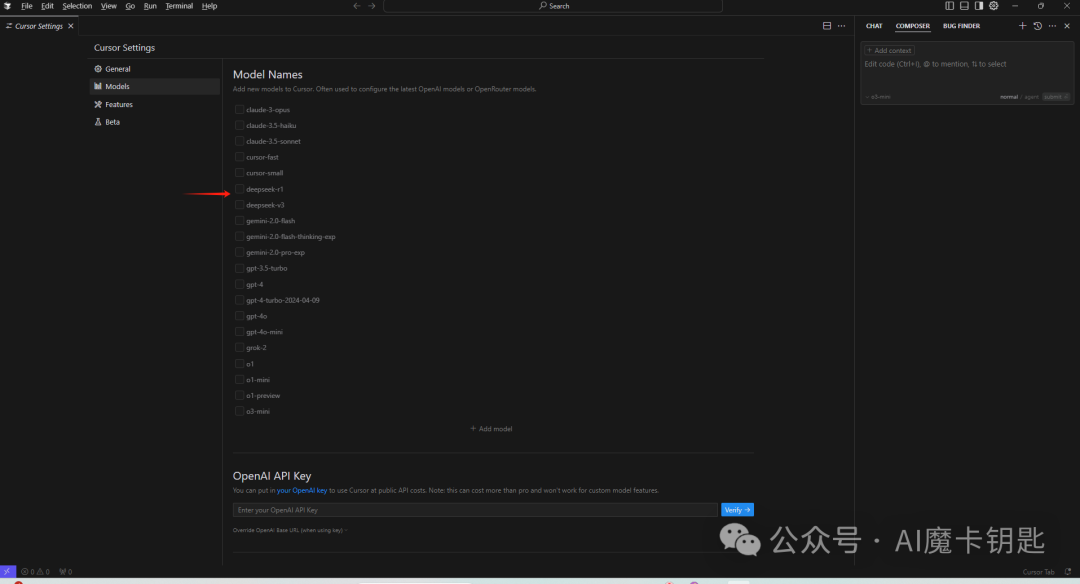Show composer history via the clock icon
Screen dimensions: 1080x584
pos(1037,25)
